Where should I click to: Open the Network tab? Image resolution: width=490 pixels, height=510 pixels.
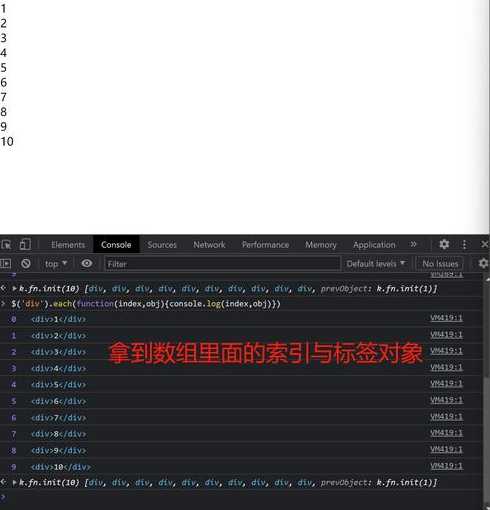tap(209, 245)
